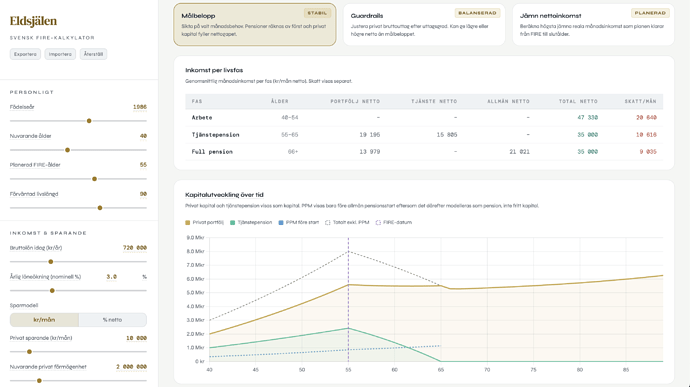The image size is (690, 387).
Task: Click the total netto value 47 330
Action: 587,118
